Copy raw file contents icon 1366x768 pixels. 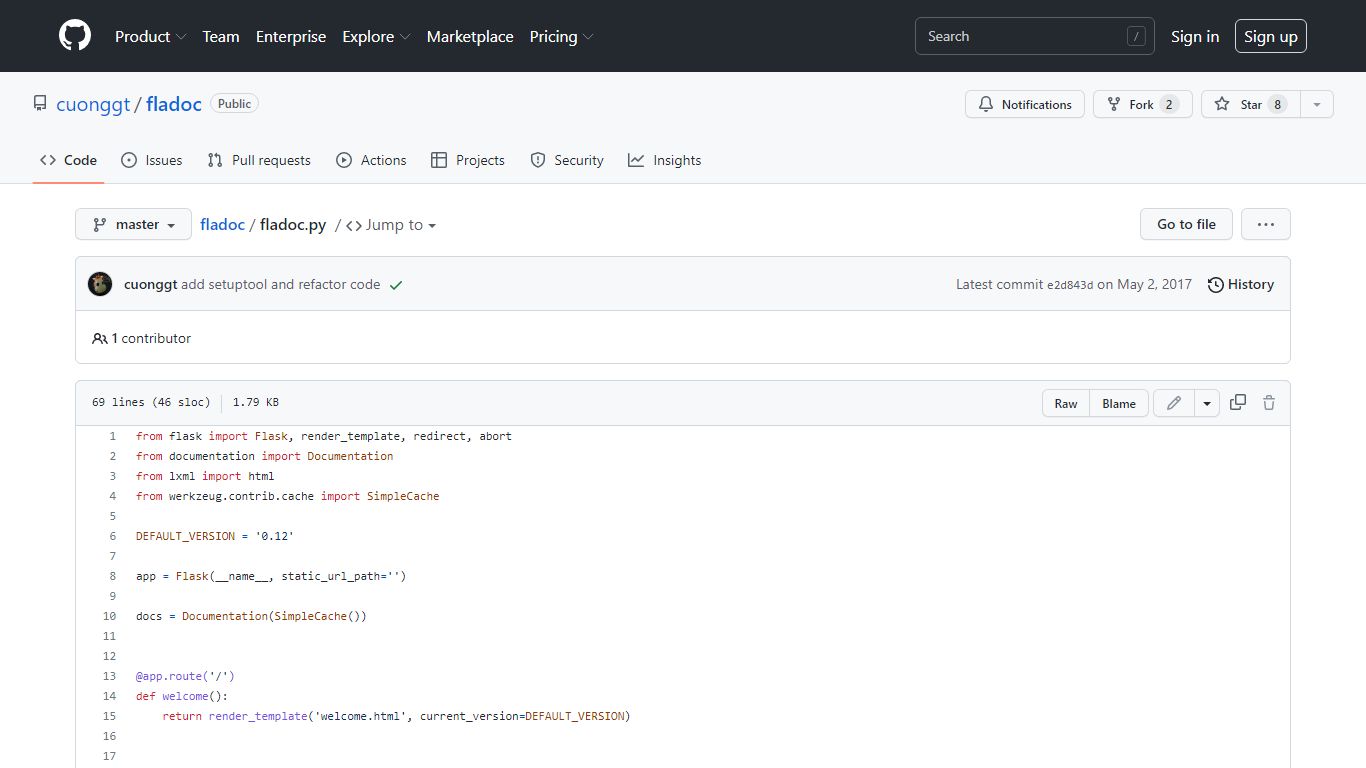point(1238,403)
